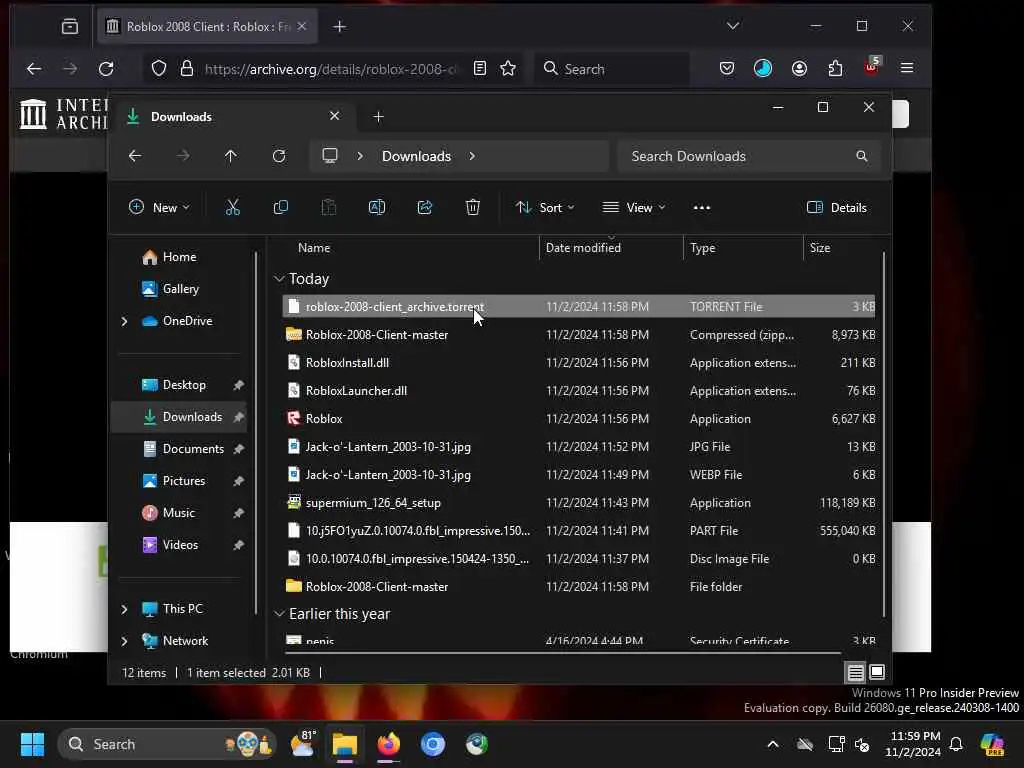Open the See more ellipsis menu
This screenshot has height=768, width=1024.
coord(701,208)
